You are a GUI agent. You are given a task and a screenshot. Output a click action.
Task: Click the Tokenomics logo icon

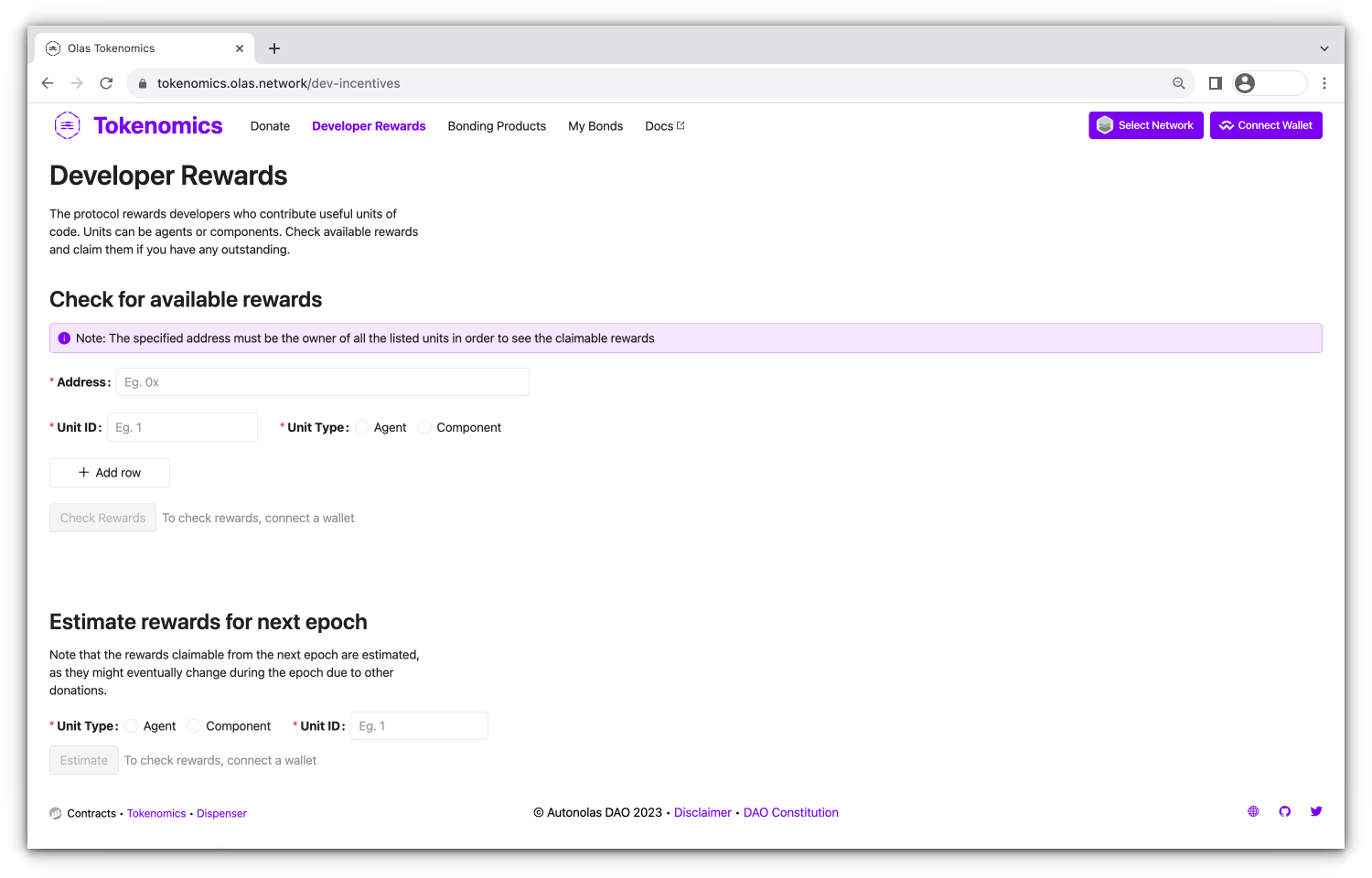click(68, 125)
